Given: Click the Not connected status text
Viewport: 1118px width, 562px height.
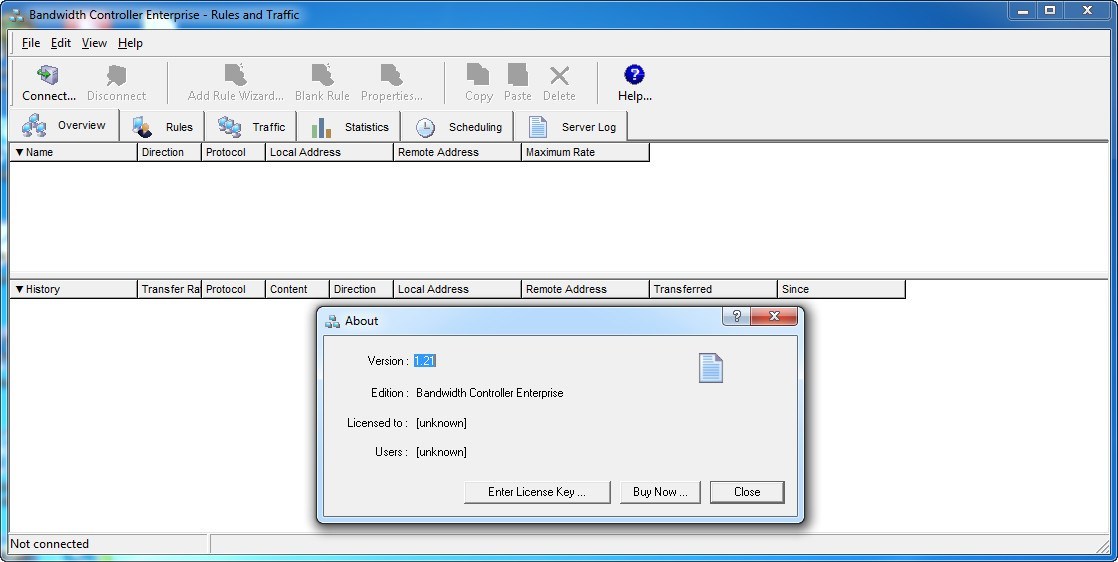Looking at the screenshot, I should [x=50, y=544].
